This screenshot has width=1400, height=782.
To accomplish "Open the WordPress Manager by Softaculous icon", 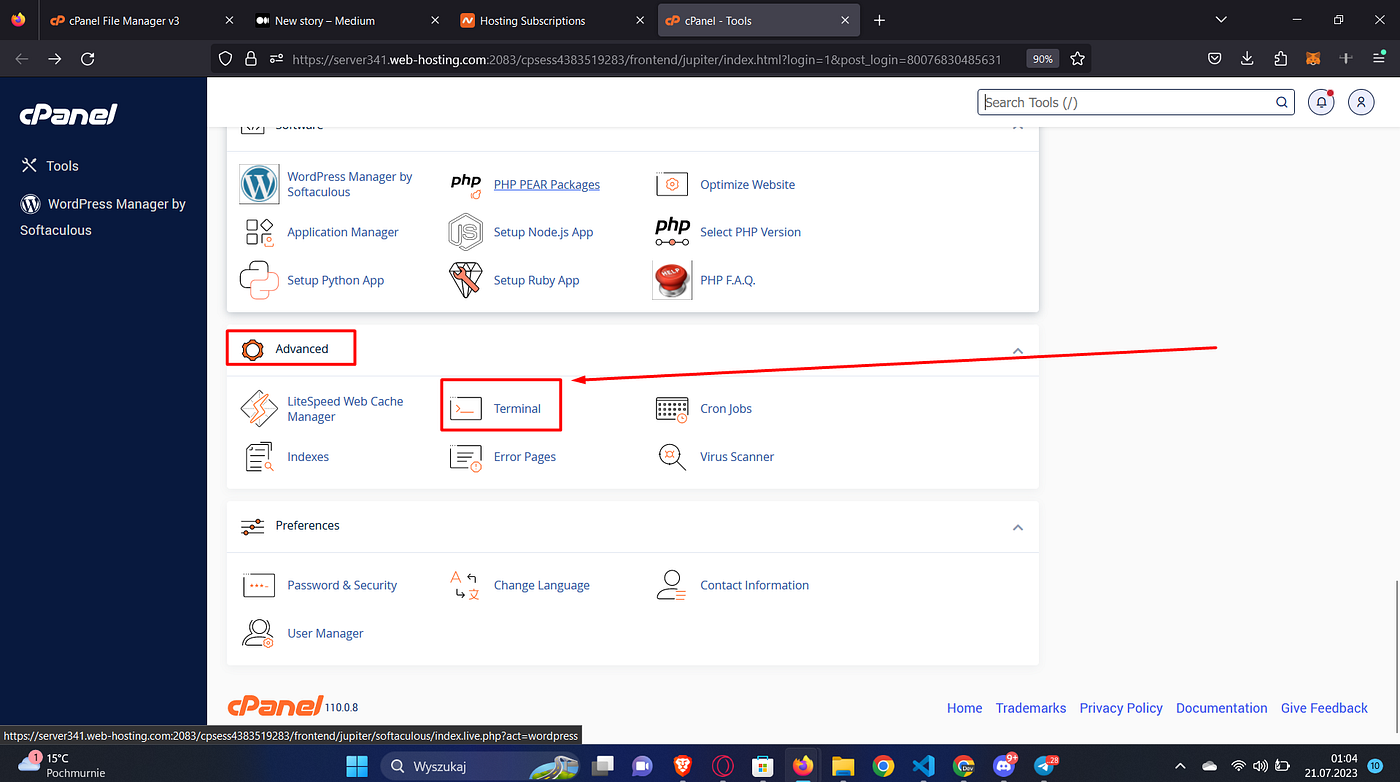I will click(x=259, y=184).
